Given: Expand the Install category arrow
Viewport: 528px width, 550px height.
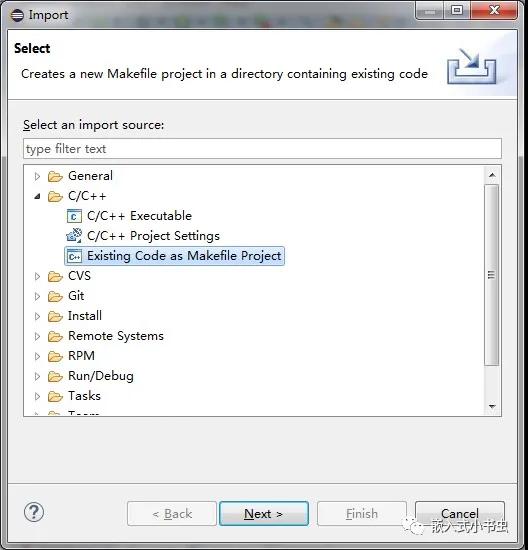Looking at the screenshot, I should pos(37,316).
